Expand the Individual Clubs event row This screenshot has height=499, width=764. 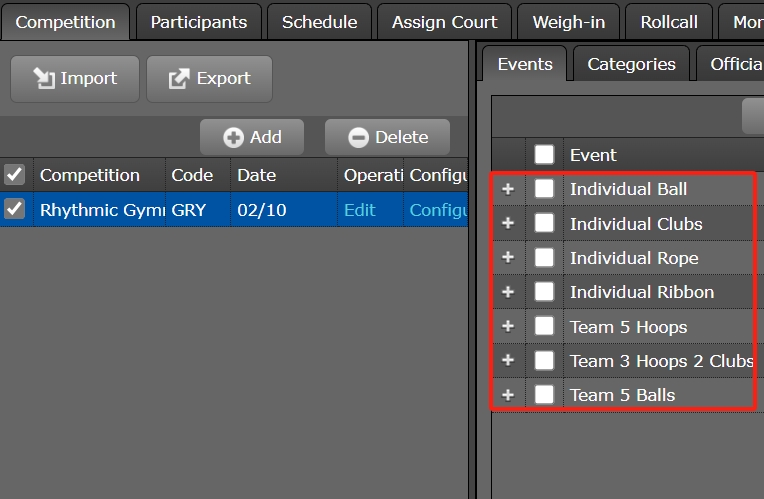(x=508, y=223)
